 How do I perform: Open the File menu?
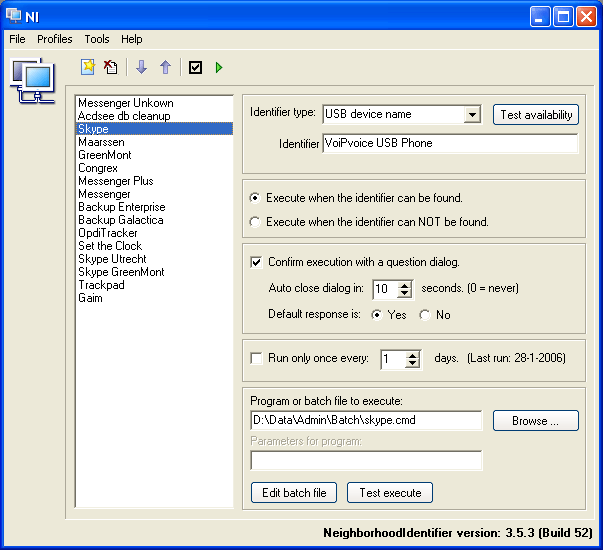[x=17, y=39]
